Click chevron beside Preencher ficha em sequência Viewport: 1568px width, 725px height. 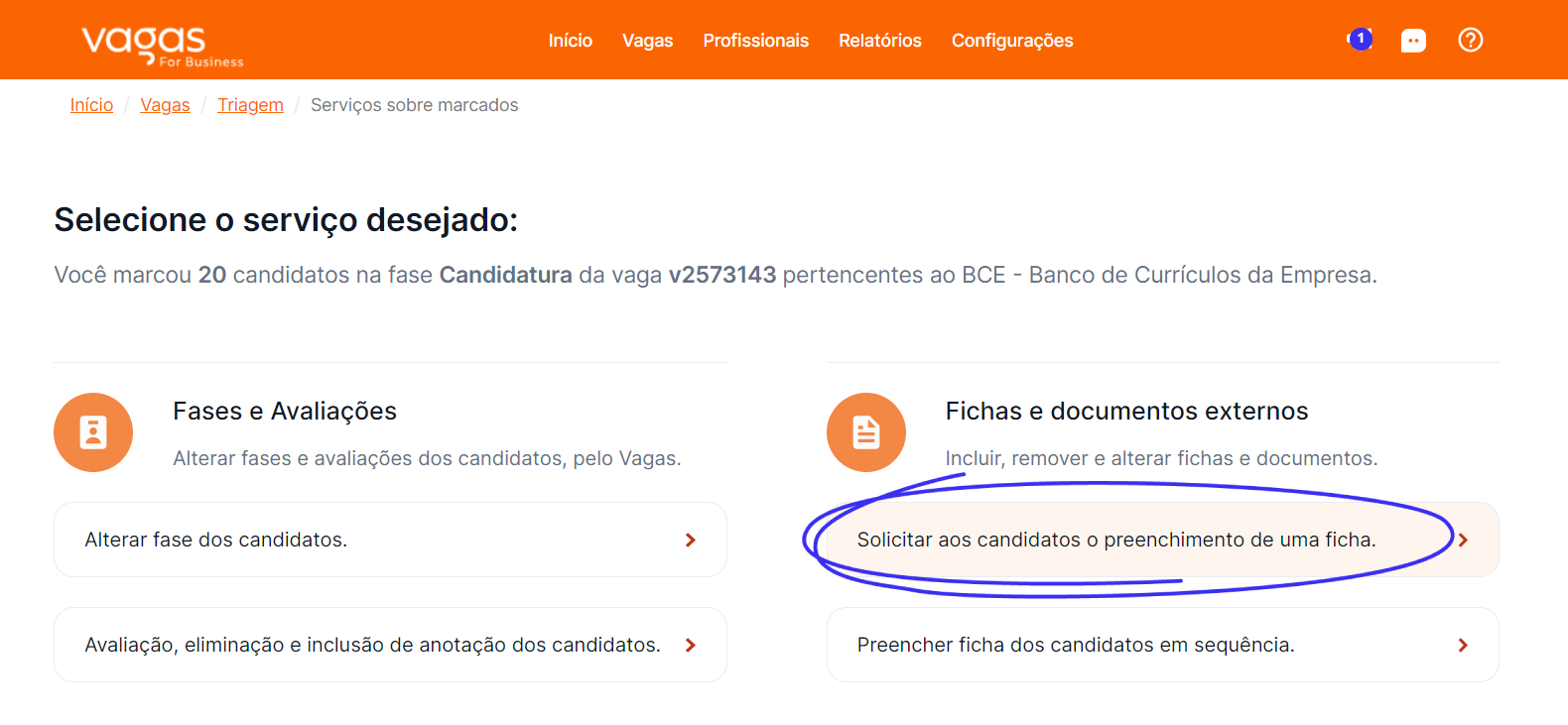tap(1463, 645)
